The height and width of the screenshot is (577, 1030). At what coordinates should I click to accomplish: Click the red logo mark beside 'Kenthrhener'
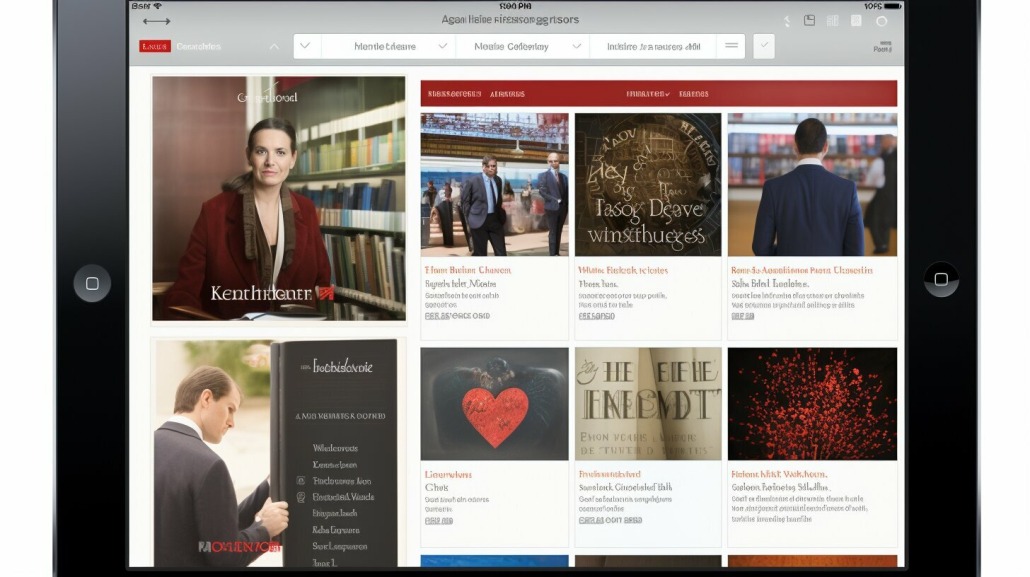click(x=326, y=293)
